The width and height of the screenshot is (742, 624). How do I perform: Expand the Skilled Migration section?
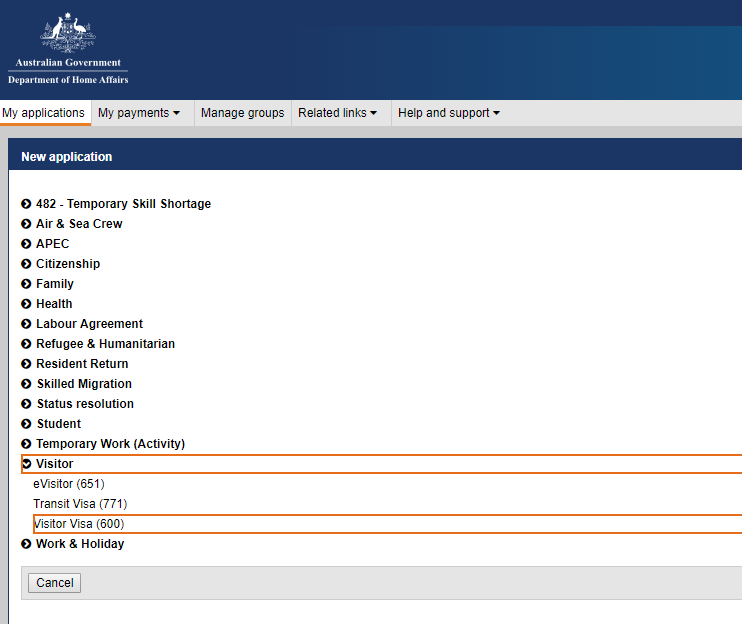83,384
